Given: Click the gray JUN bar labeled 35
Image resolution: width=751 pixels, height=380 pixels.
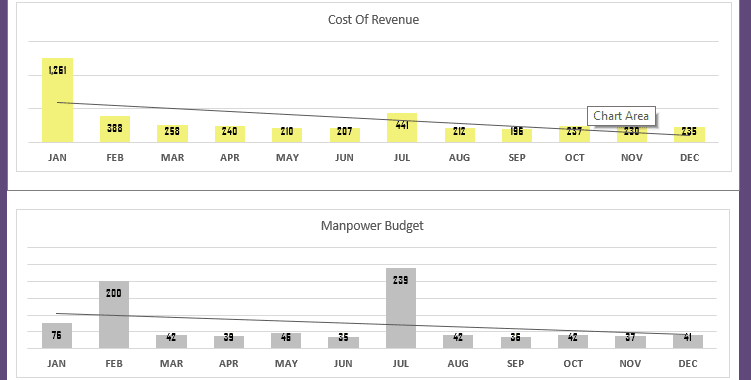Looking at the screenshot, I should point(343,343).
